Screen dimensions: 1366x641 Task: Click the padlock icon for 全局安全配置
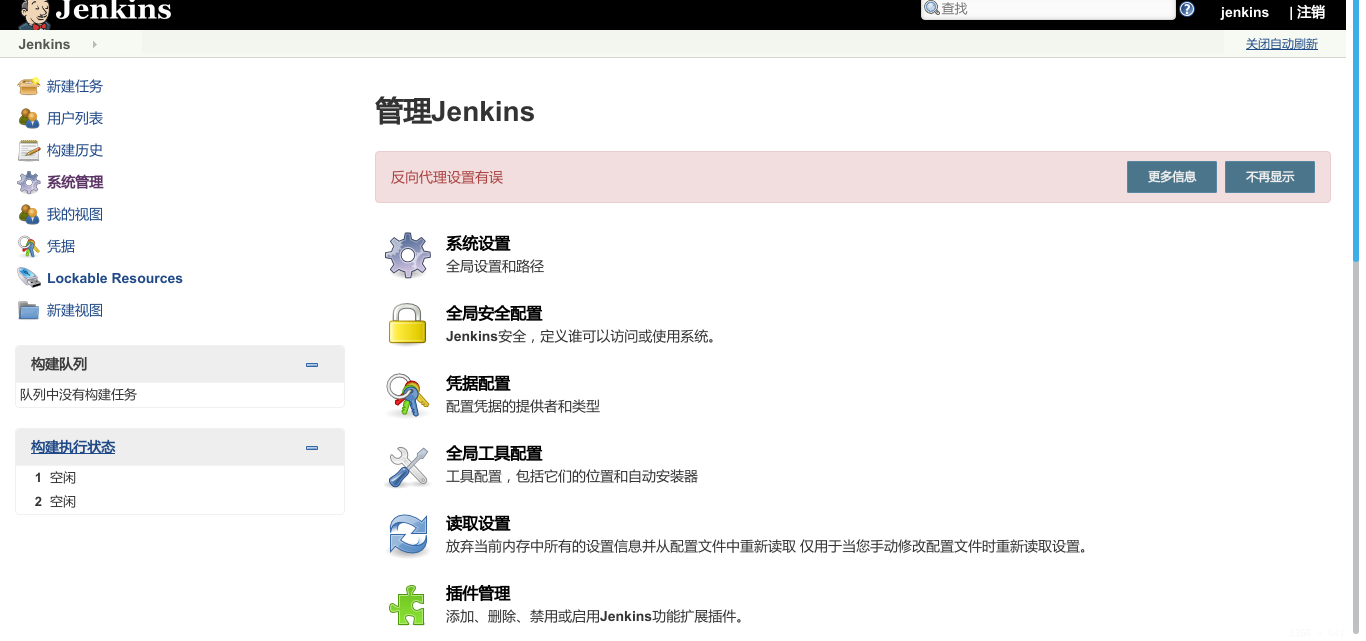407,323
